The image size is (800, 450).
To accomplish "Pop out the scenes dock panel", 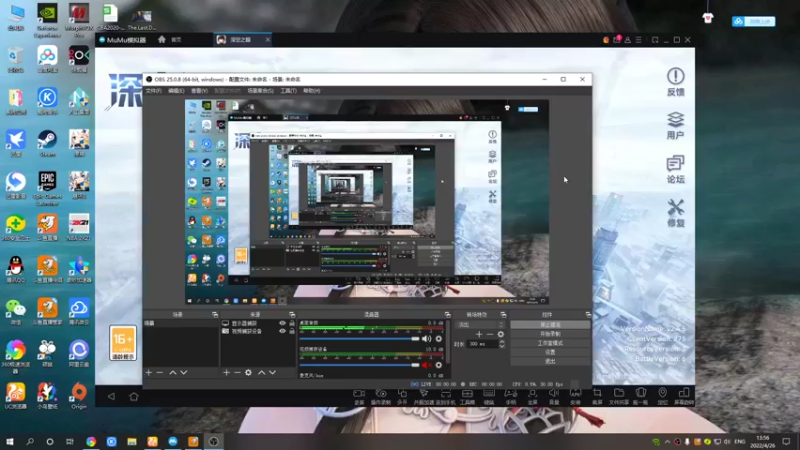I will click(x=215, y=315).
